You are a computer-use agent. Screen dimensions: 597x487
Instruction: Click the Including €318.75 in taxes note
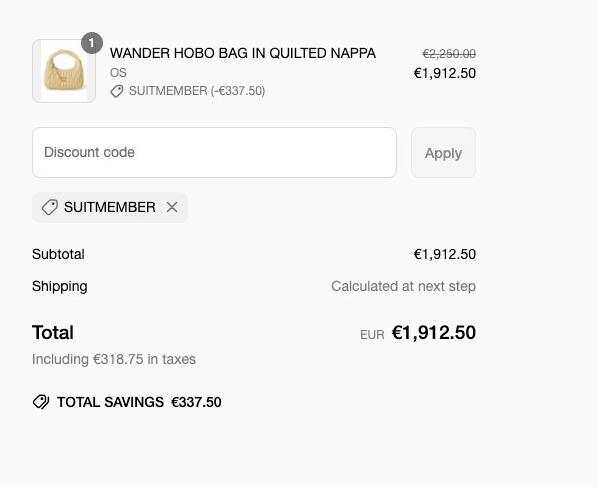click(114, 359)
